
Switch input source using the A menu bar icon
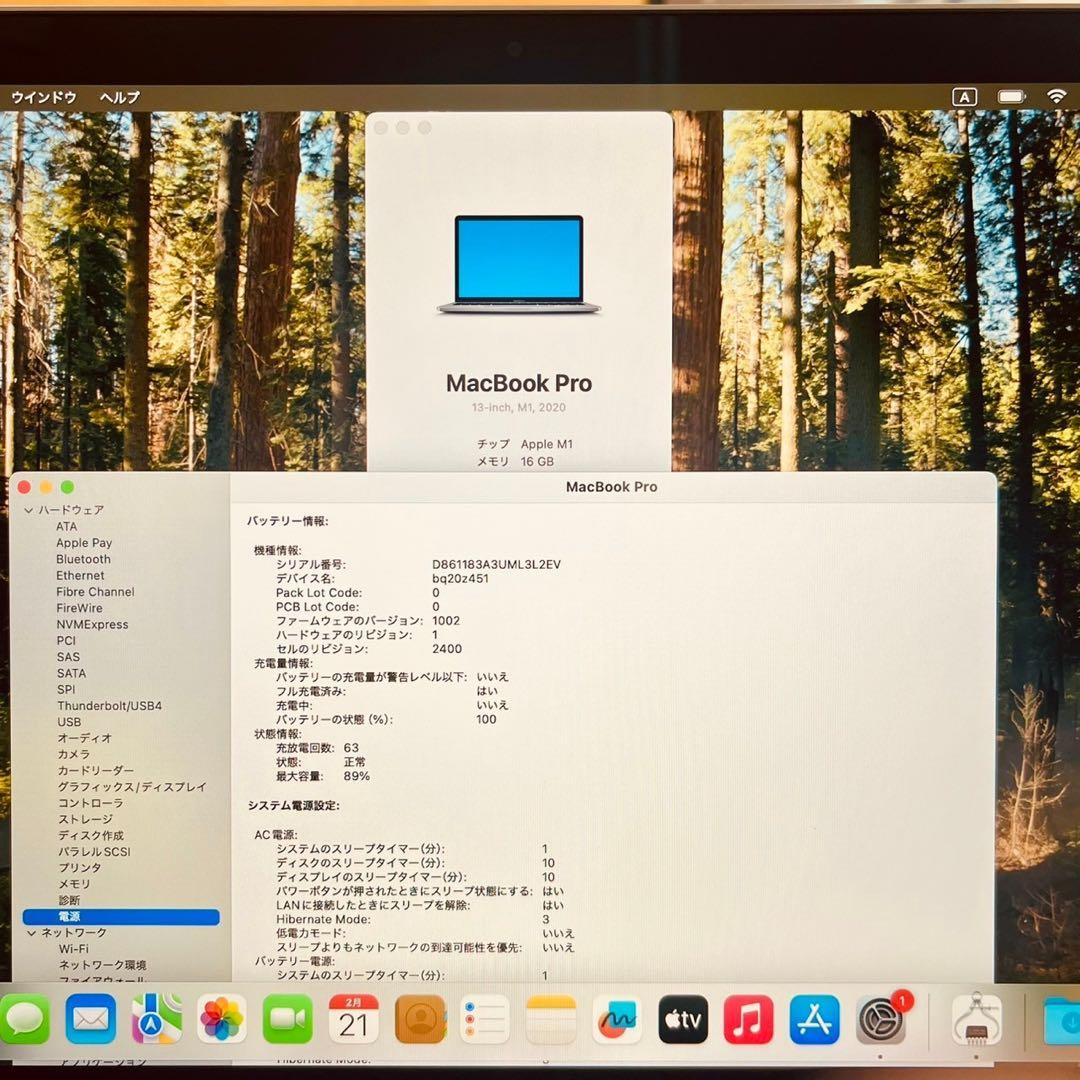963,97
